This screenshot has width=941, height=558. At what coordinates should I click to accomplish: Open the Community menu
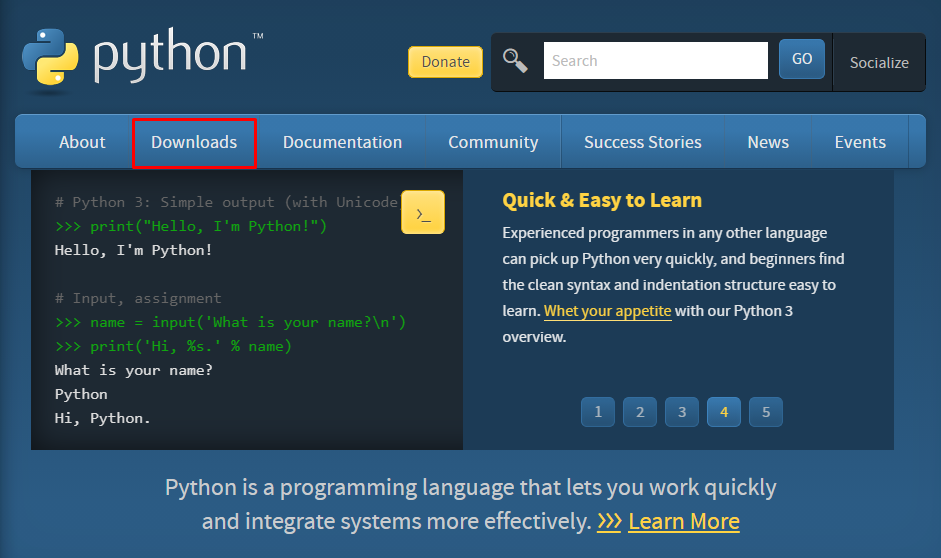[x=493, y=142]
